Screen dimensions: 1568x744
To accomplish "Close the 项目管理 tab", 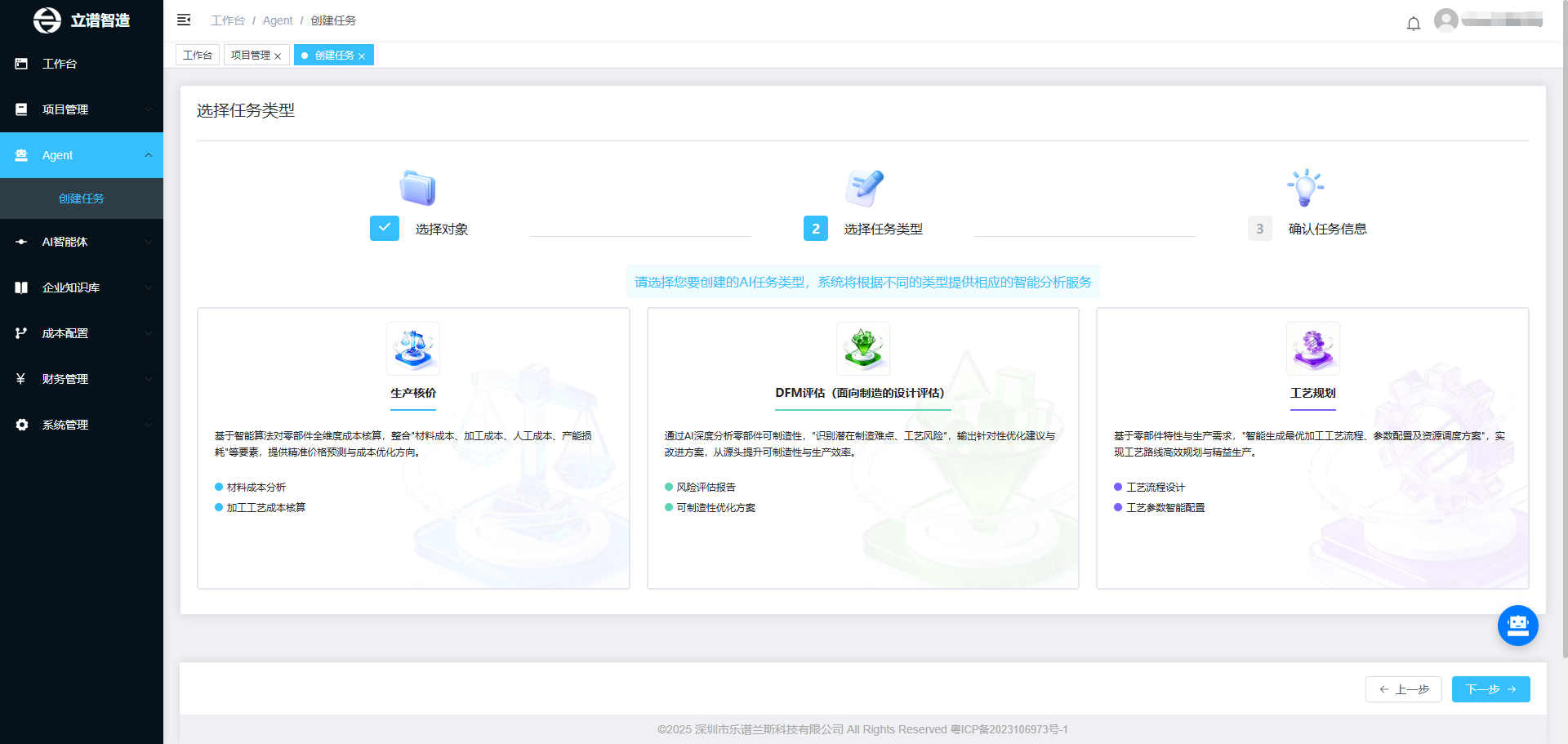I will [x=278, y=56].
